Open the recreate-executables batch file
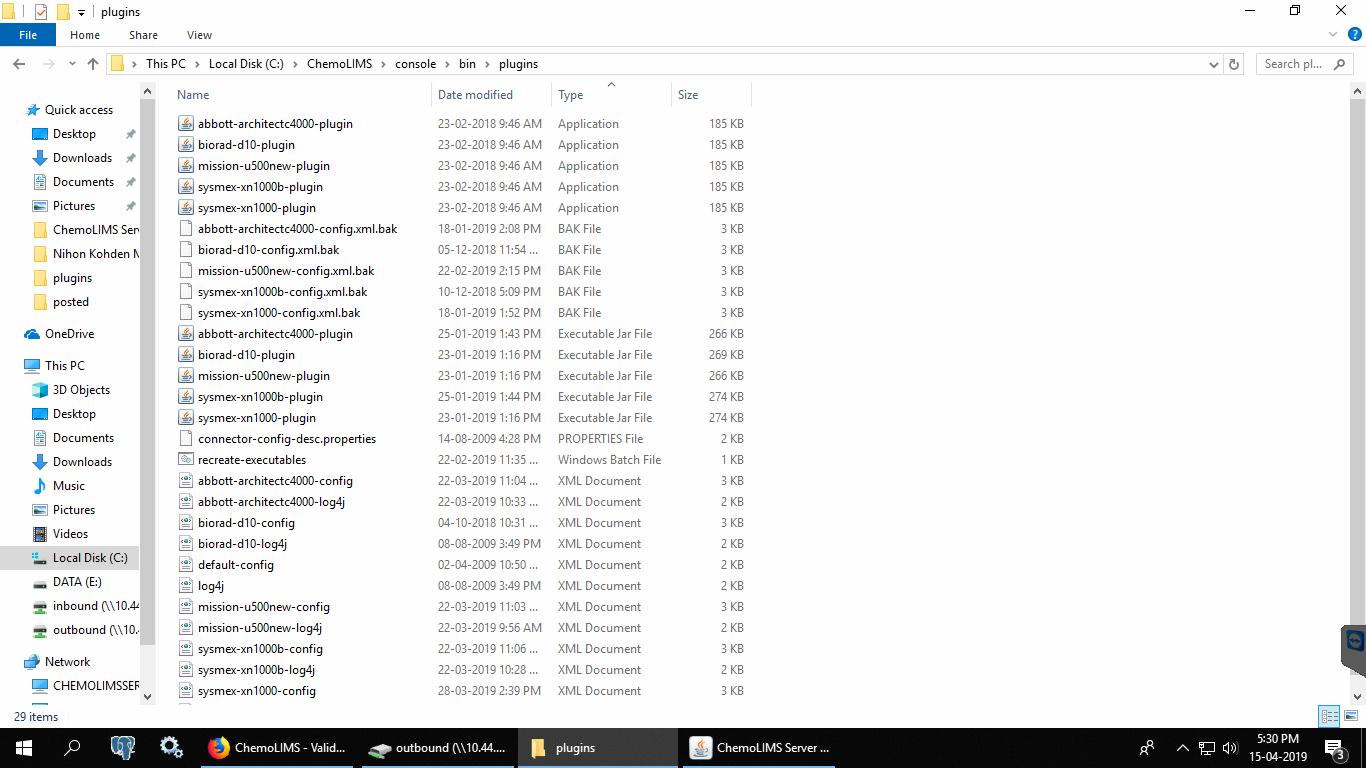1366x768 pixels. (x=252, y=460)
